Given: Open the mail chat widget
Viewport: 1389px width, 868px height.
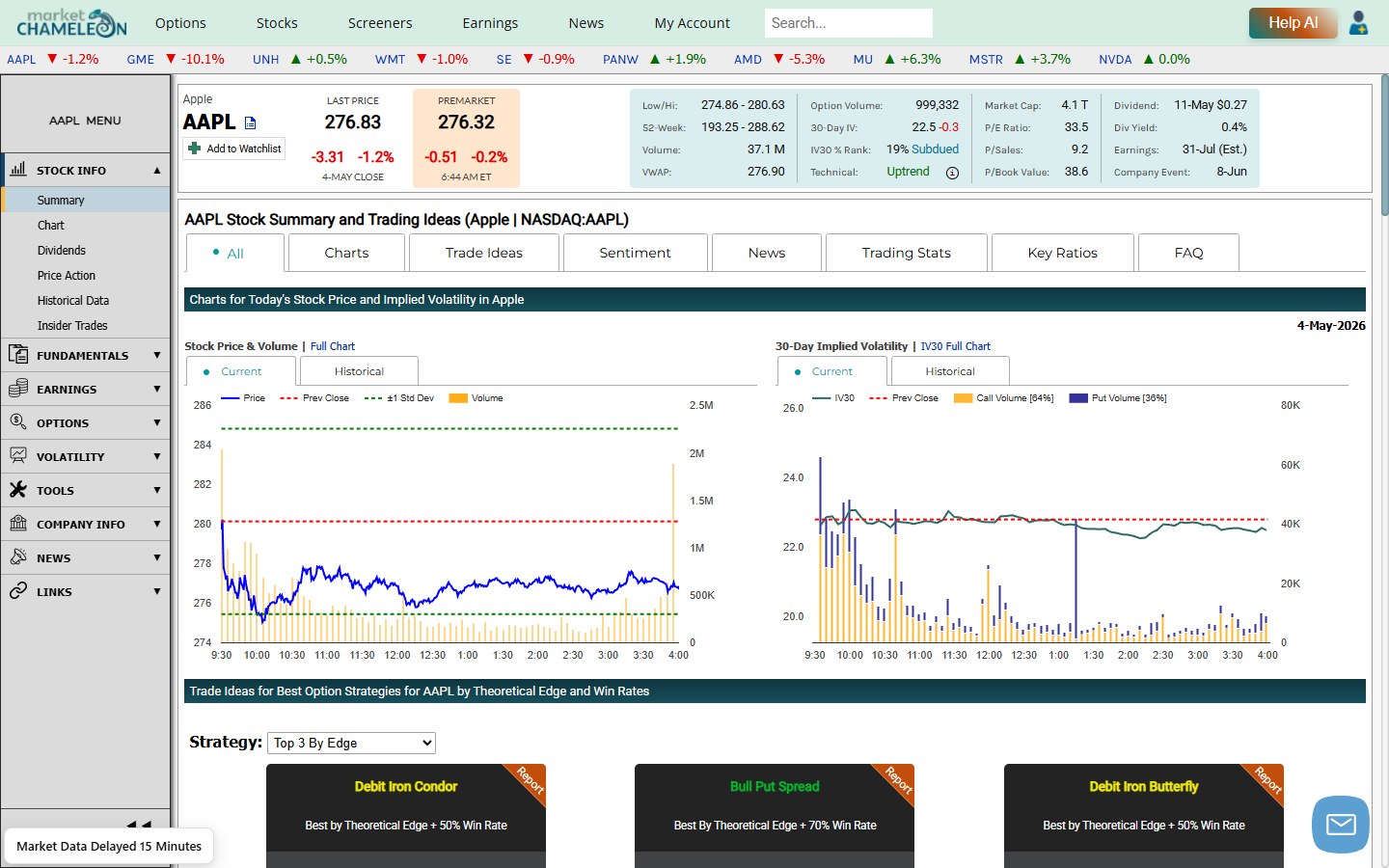Looking at the screenshot, I should point(1341,825).
